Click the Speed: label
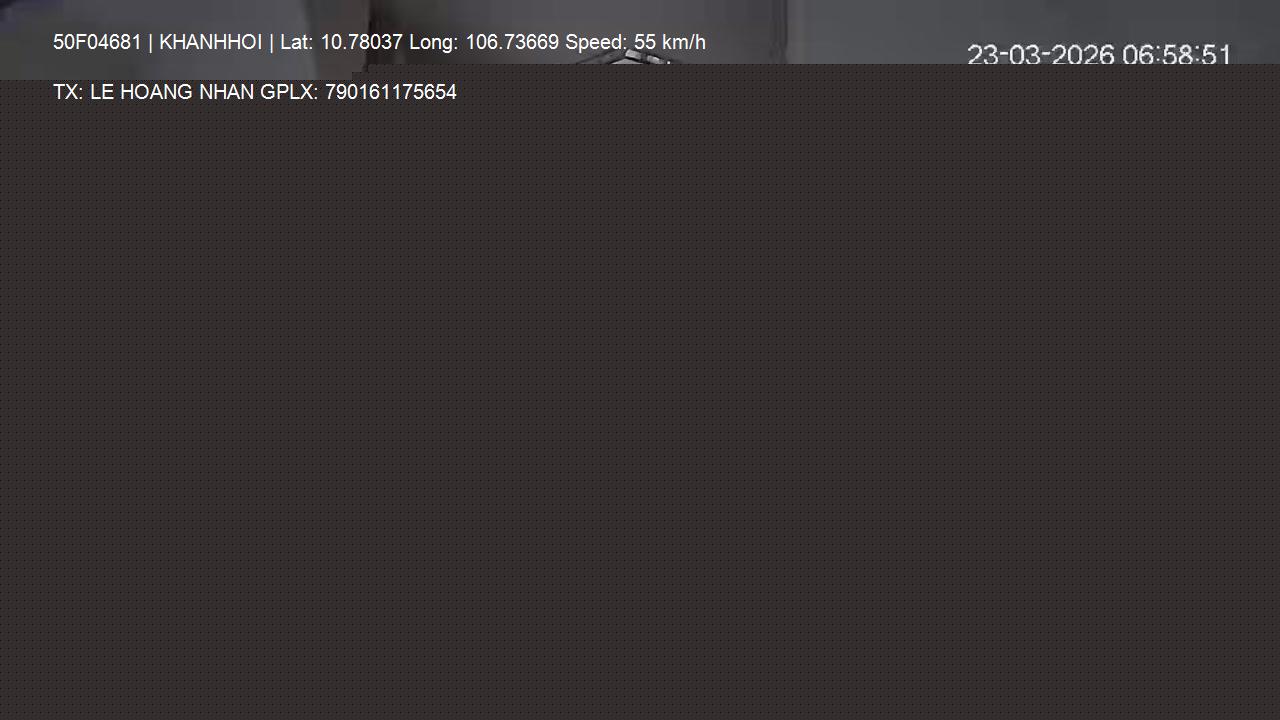Screen dimensions: 1280x720 click(x=597, y=42)
